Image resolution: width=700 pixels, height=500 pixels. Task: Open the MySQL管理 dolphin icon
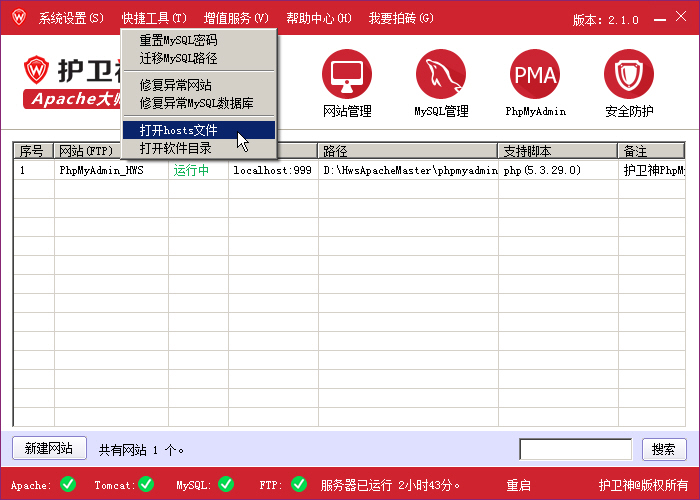[441, 74]
